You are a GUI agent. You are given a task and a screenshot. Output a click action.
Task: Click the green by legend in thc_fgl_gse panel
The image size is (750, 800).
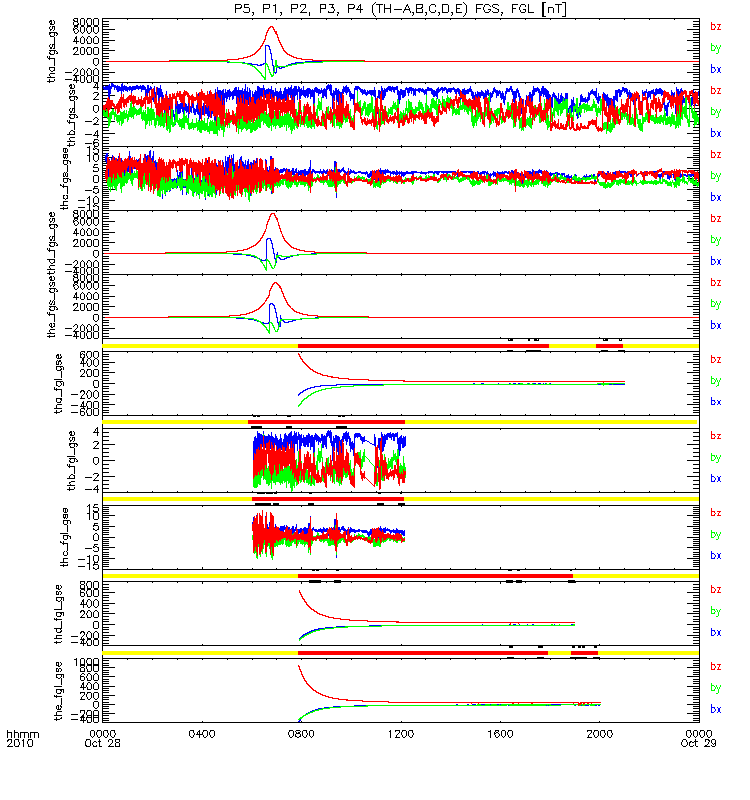(716, 535)
